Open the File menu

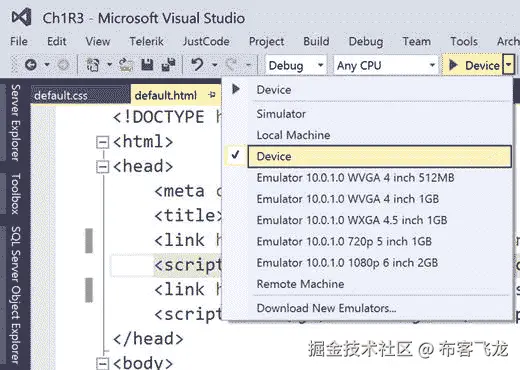(x=19, y=41)
